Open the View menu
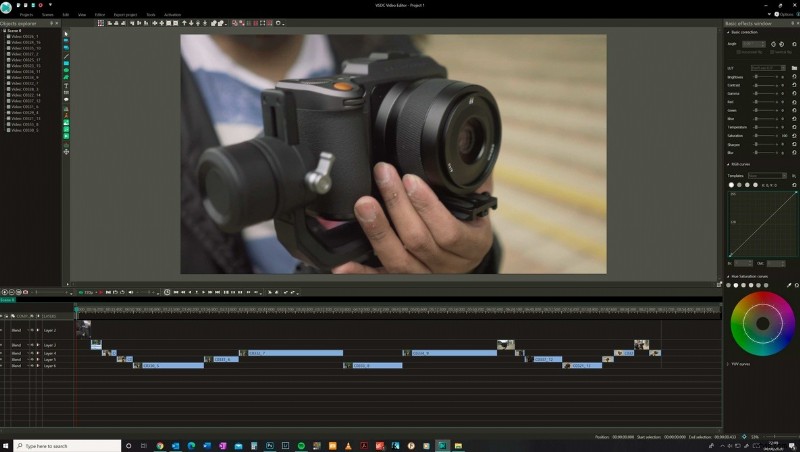The height and width of the screenshot is (452, 800). (x=82, y=15)
